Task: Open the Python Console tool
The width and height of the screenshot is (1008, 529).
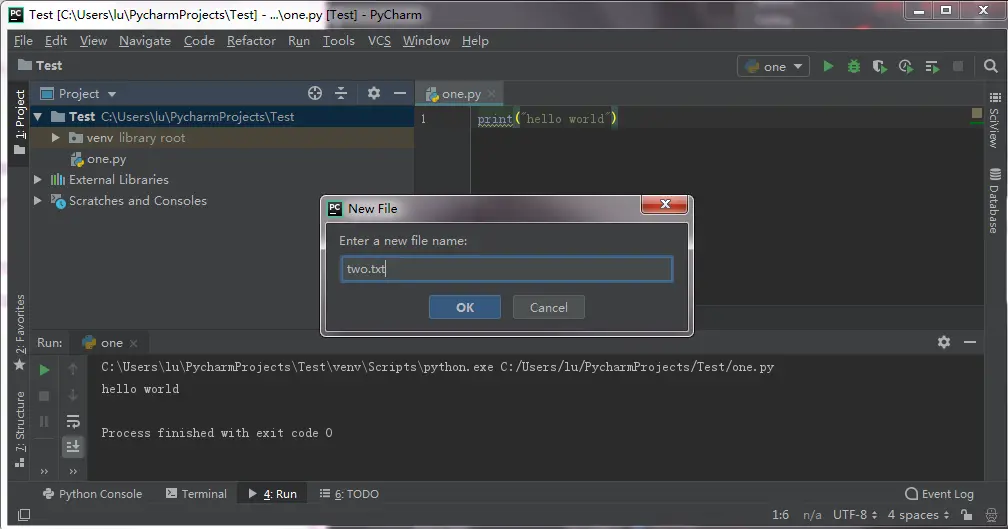Action: (92, 494)
